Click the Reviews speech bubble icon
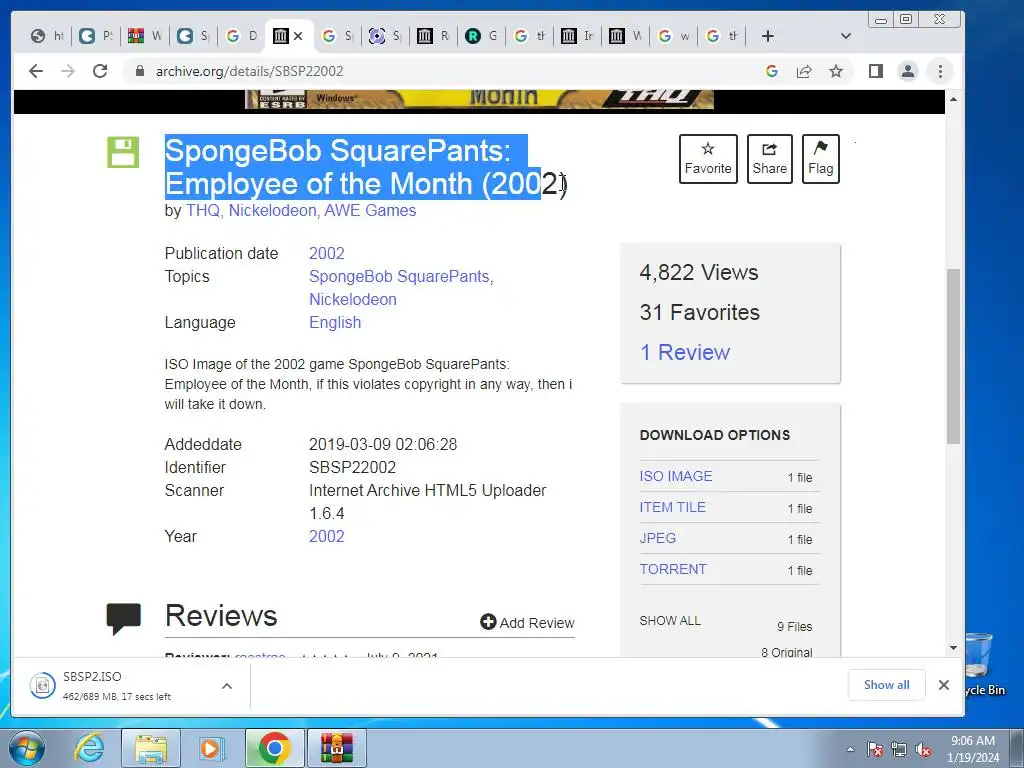The height and width of the screenshot is (768, 1024). pyautogui.click(x=123, y=618)
